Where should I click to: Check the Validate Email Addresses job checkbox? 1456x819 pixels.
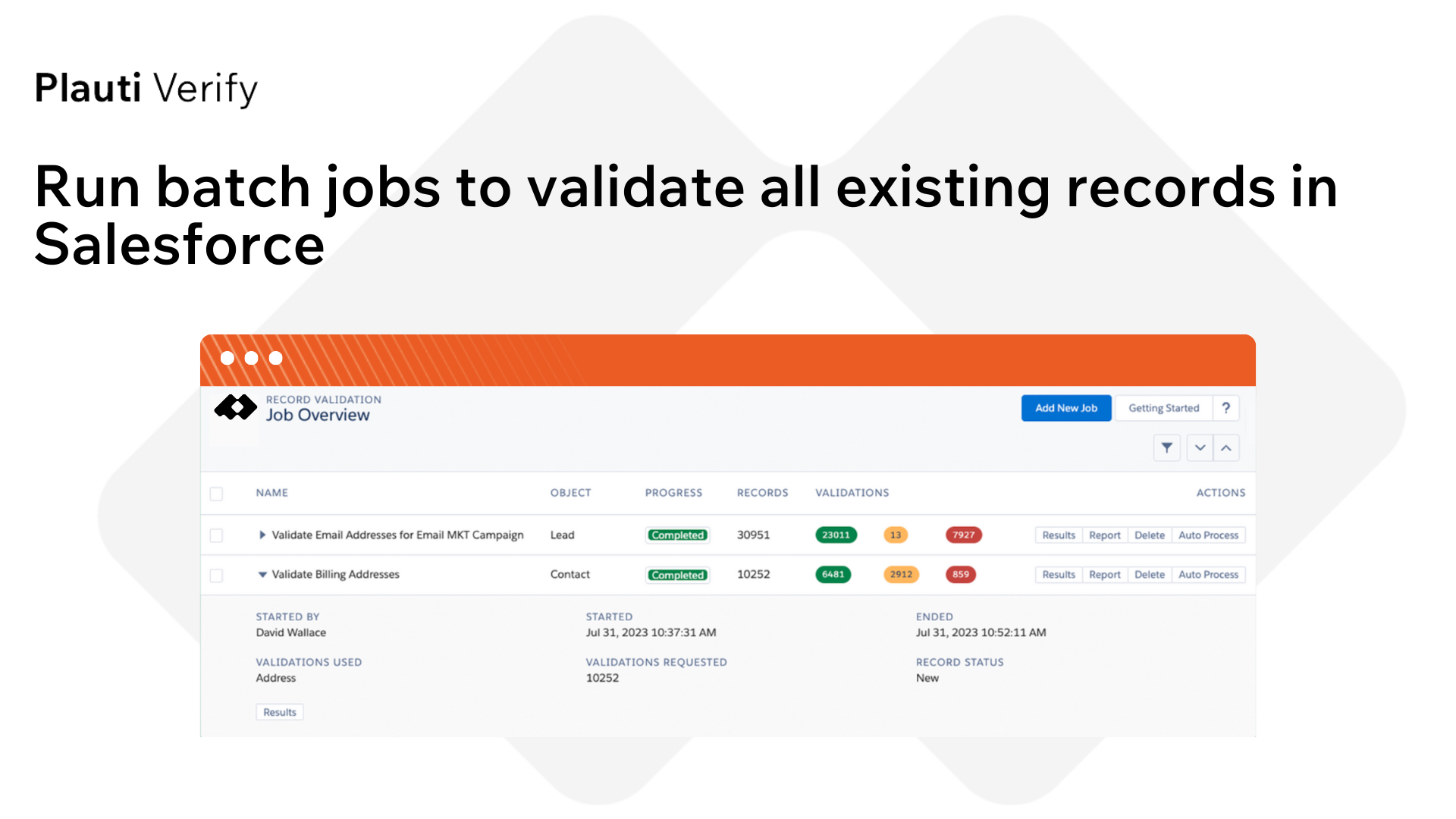point(216,535)
